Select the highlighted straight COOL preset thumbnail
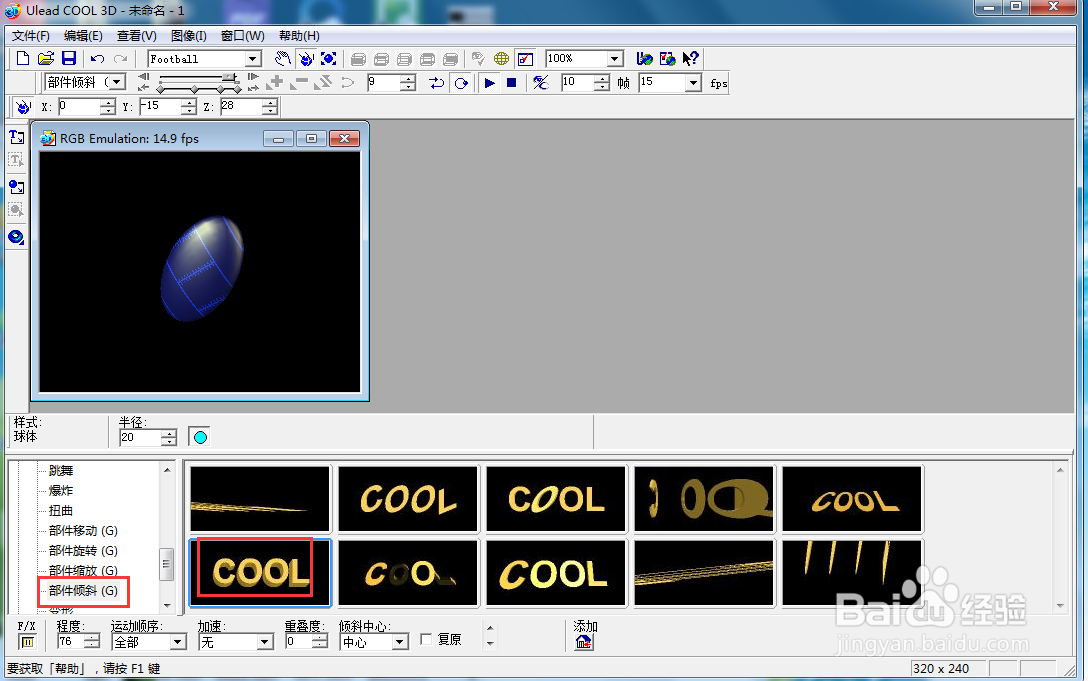This screenshot has width=1088, height=681. tap(260, 573)
